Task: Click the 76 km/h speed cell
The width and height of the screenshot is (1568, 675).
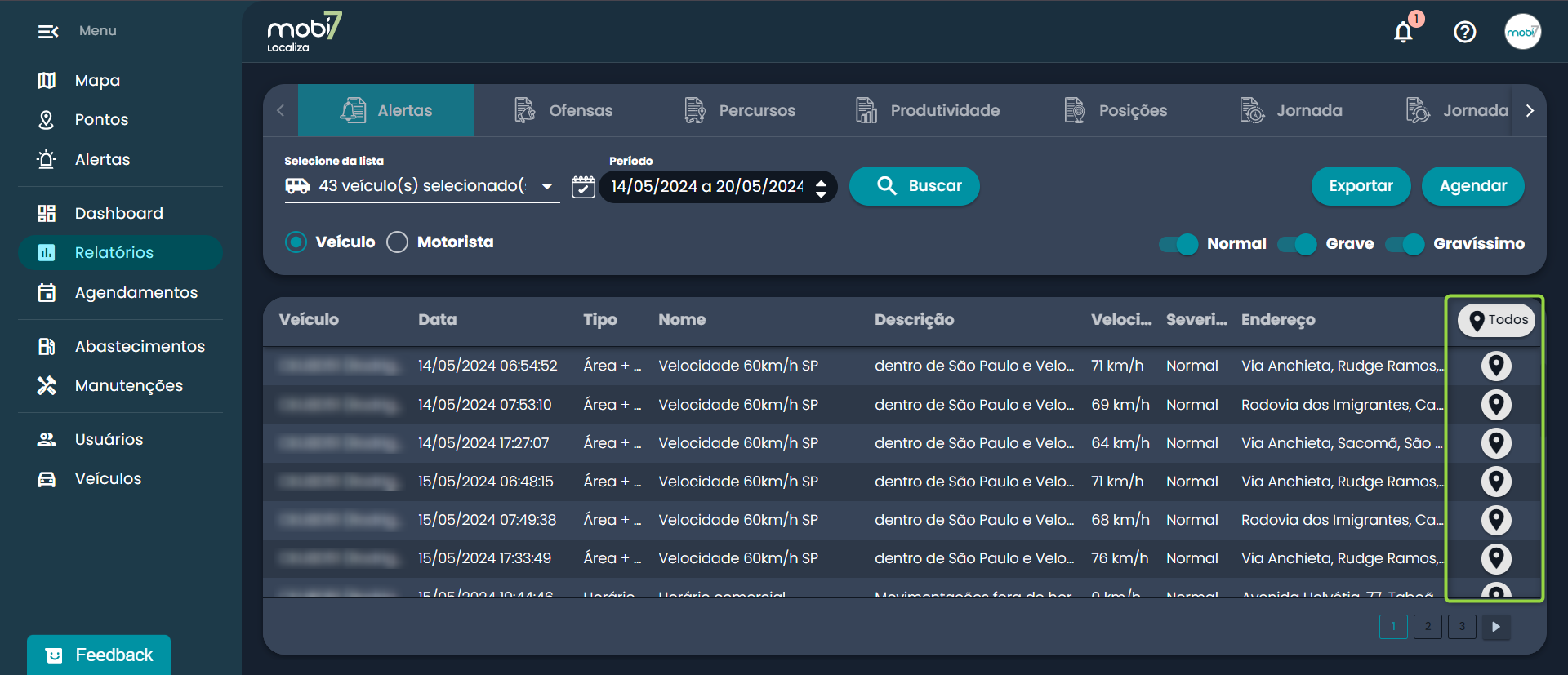Action: coord(1120,558)
